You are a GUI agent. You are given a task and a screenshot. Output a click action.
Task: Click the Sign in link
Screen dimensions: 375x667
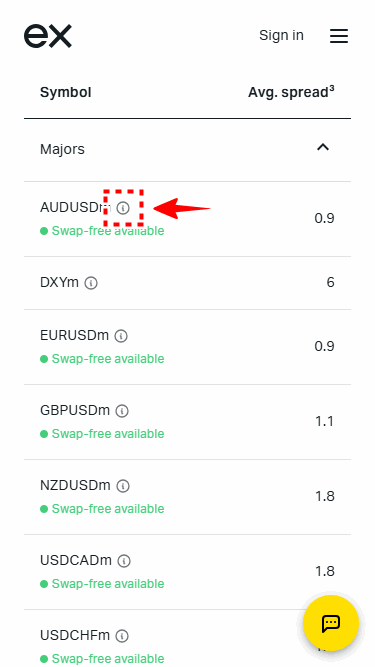coord(281,35)
